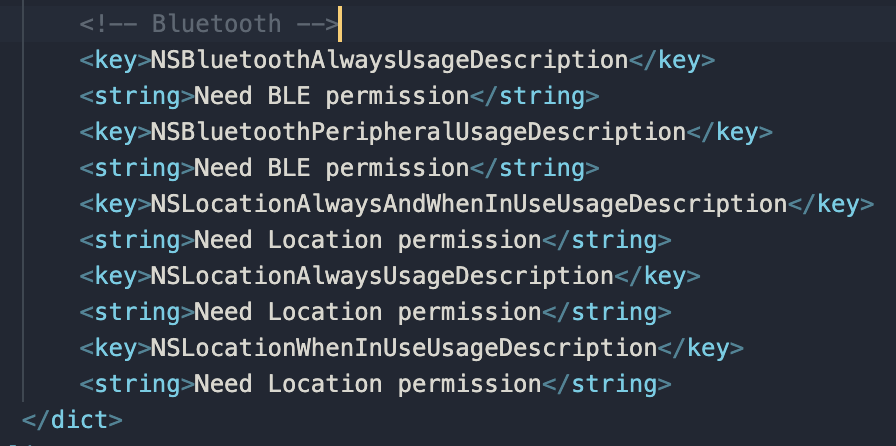Click the NSLocationAlwaysUsageDescription key text
The image size is (896, 446).
click(x=382, y=276)
